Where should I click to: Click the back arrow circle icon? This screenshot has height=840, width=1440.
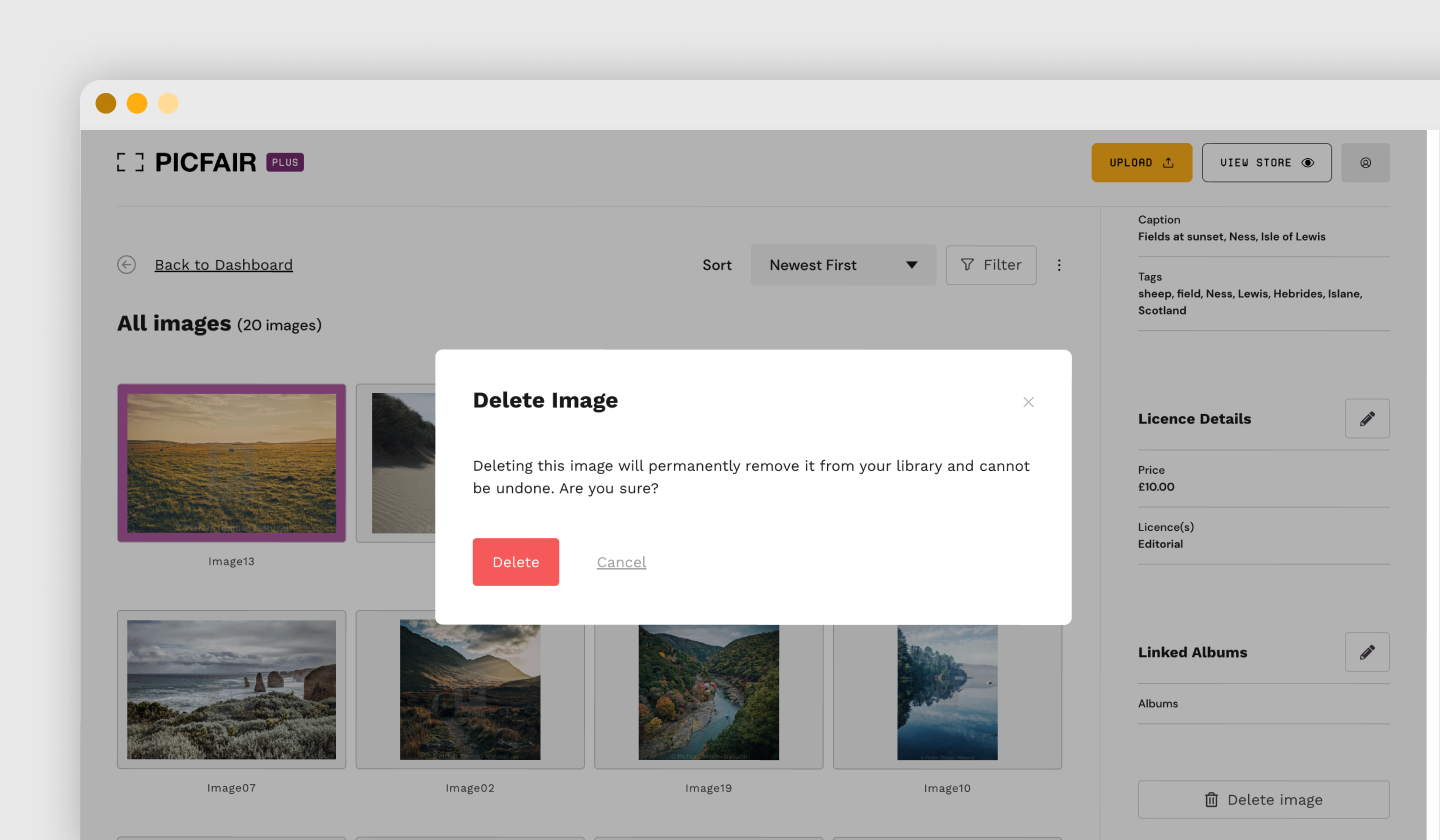(x=127, y=264)
